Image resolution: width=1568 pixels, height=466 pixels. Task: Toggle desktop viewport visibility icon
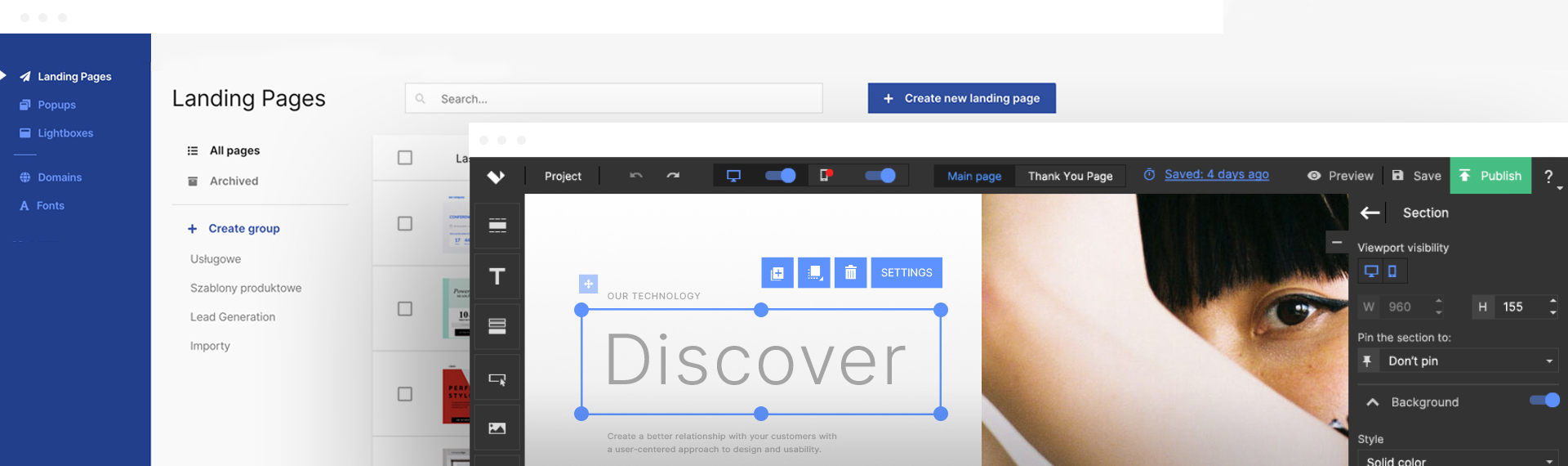[x=1371, y=271]
